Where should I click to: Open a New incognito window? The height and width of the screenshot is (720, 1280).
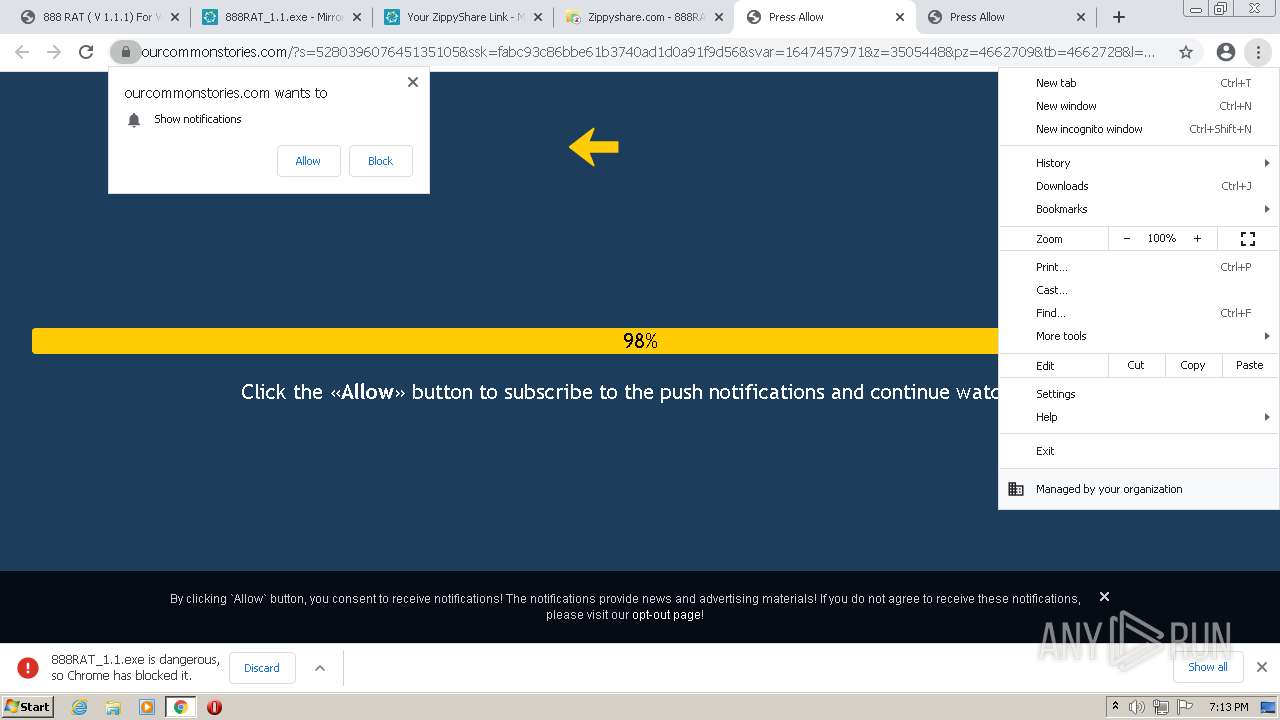point(1139,129)
